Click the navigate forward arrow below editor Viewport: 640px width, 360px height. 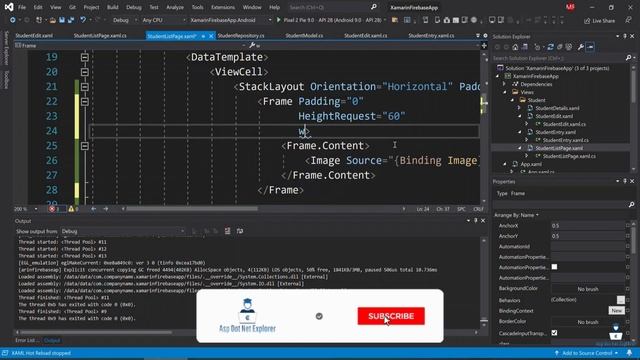106,209
